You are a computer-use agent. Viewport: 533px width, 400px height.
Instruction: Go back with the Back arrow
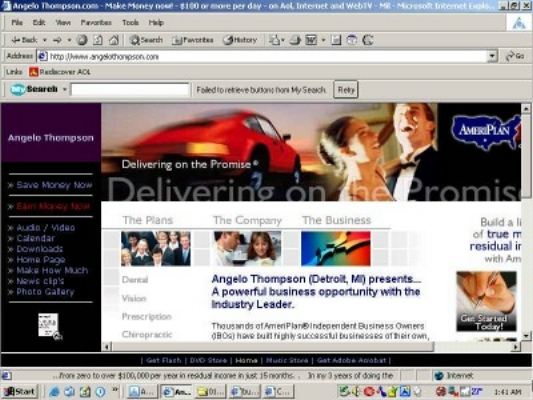click(x=24, y=40)
